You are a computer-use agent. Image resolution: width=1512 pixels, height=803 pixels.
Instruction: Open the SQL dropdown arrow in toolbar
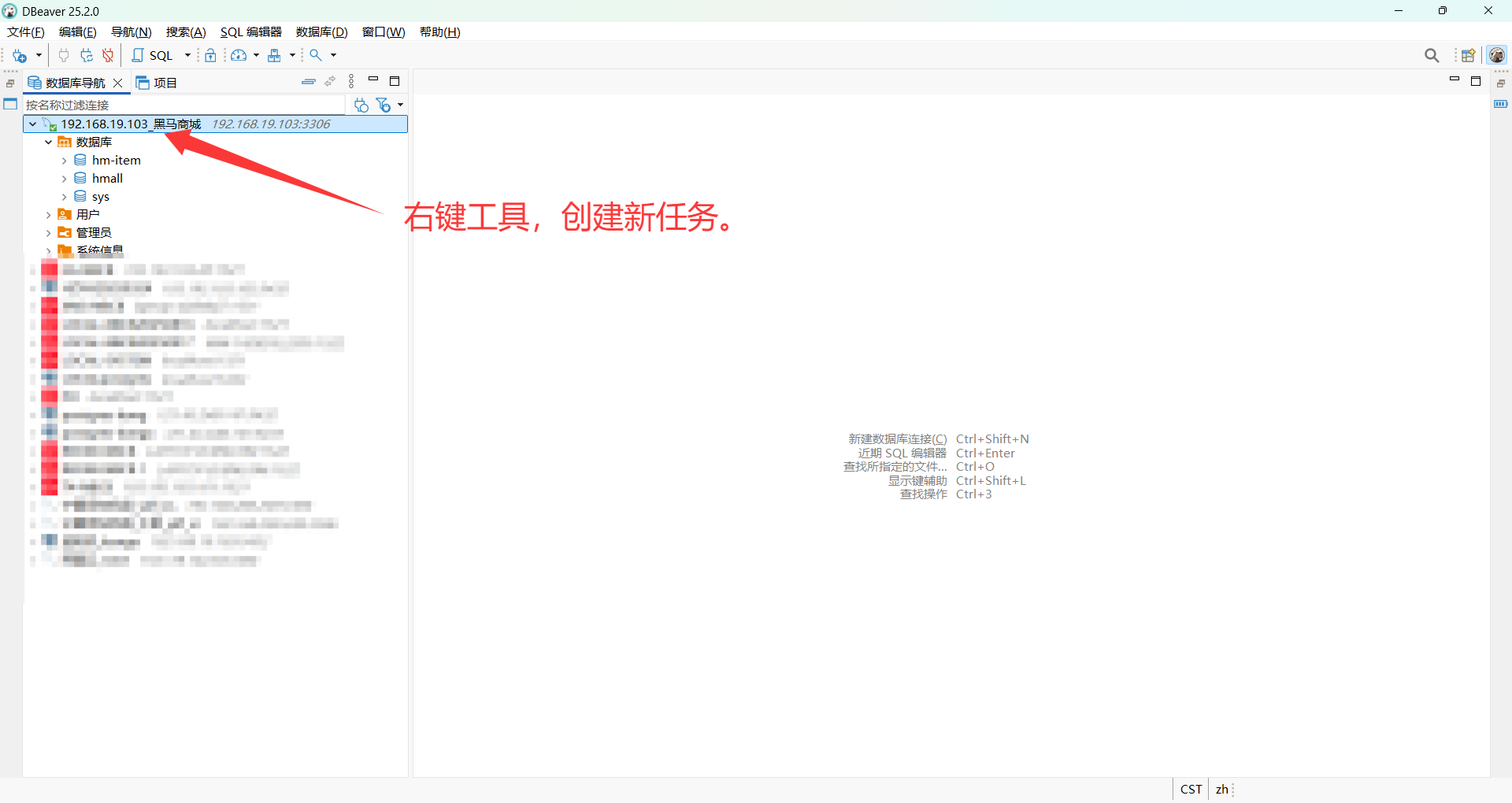click(187, 55)
